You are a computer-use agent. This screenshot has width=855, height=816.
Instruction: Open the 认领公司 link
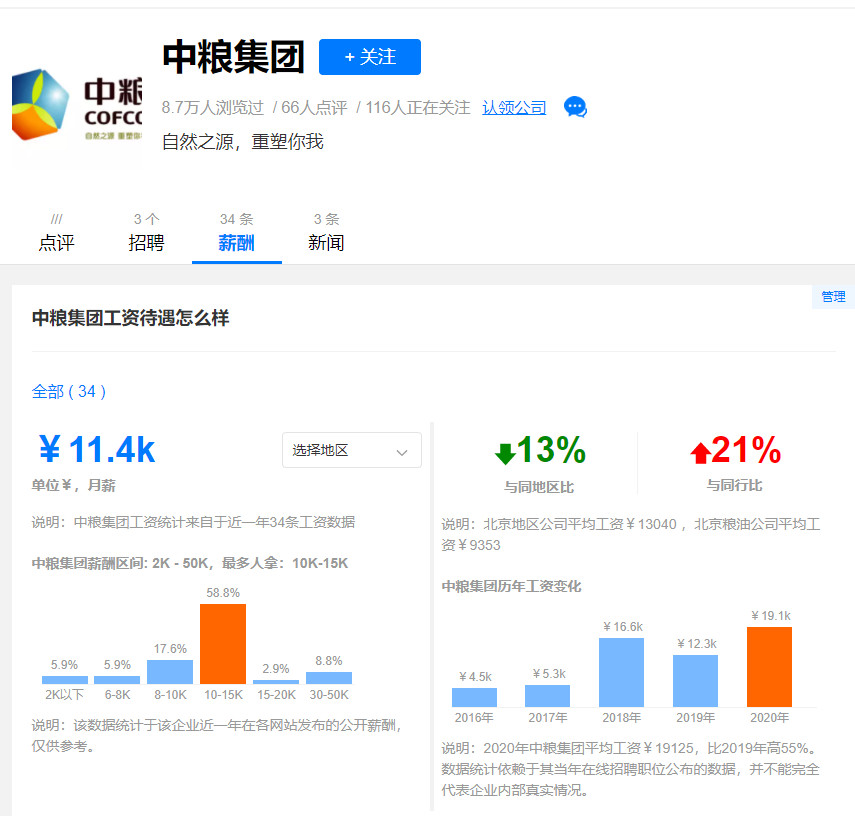click(514, 107)
